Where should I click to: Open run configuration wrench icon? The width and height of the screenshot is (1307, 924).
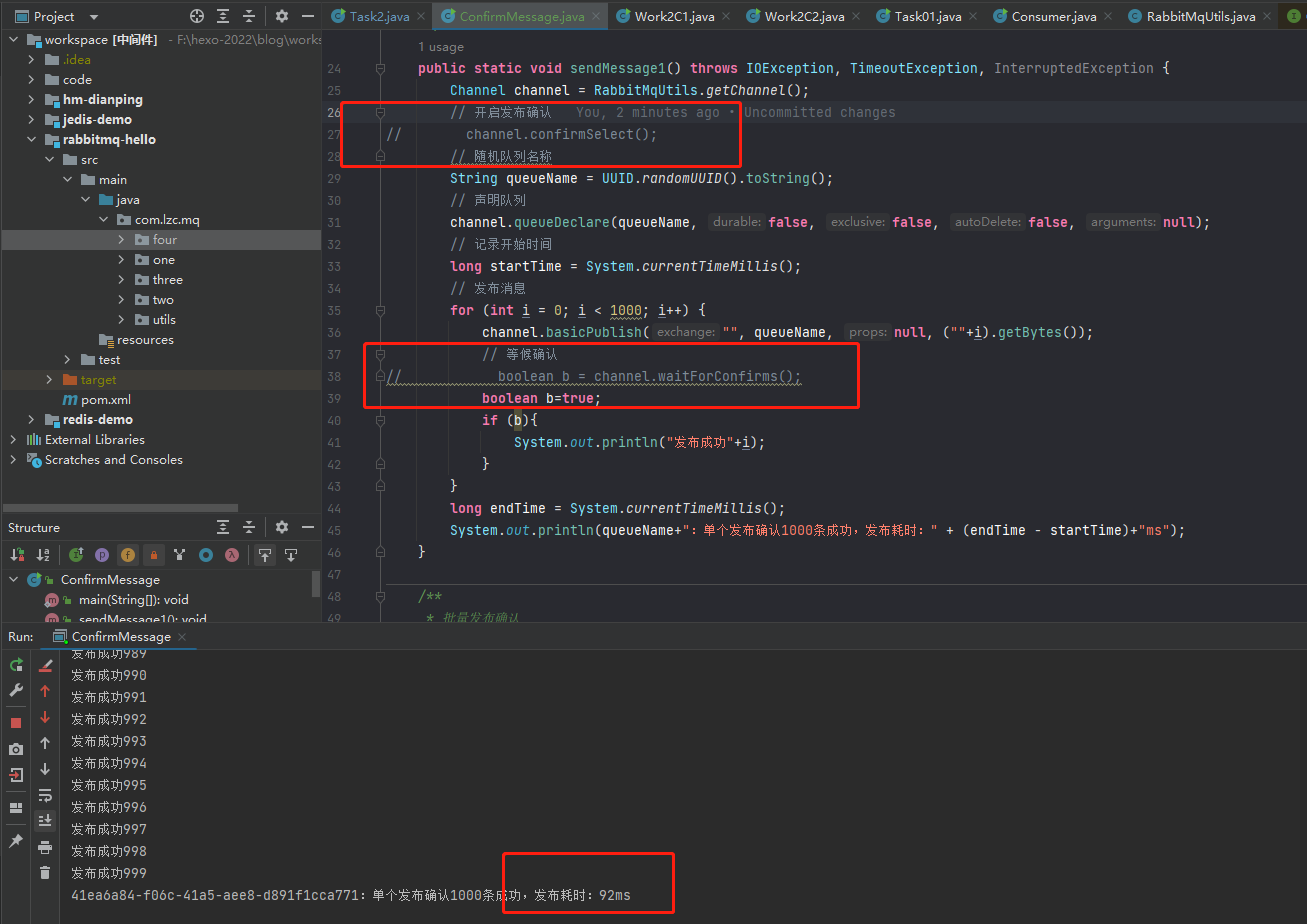(x=16, y=690)
